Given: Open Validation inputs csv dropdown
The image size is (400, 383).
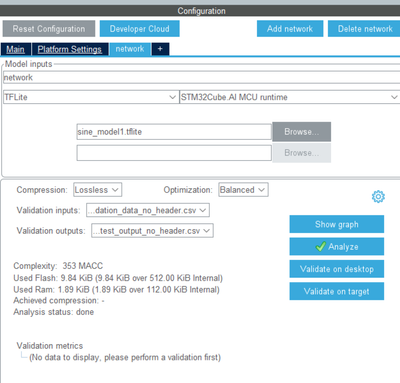Looking at the screenshot, I should (x=148, y=210).
